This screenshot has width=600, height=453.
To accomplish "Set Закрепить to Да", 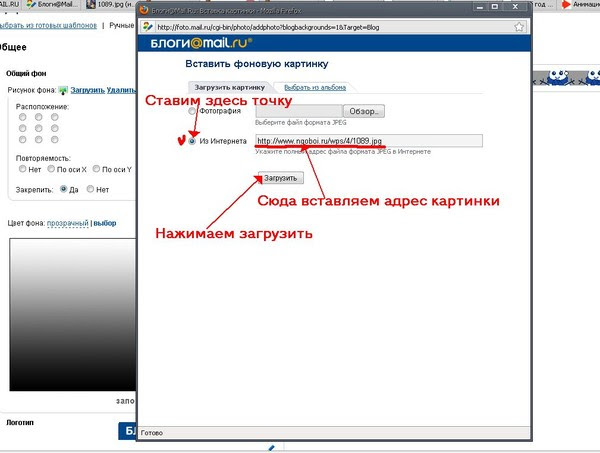I will click(64, 189).
